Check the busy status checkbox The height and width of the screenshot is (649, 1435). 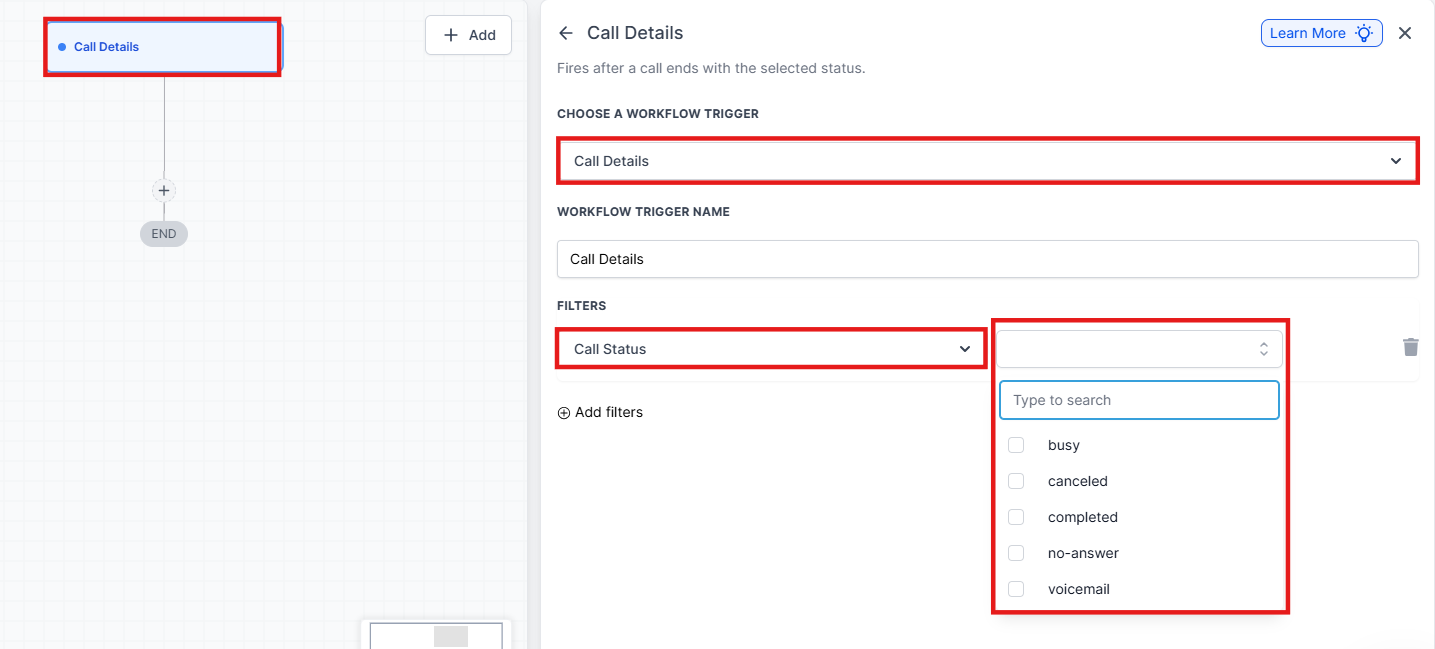1016,445
